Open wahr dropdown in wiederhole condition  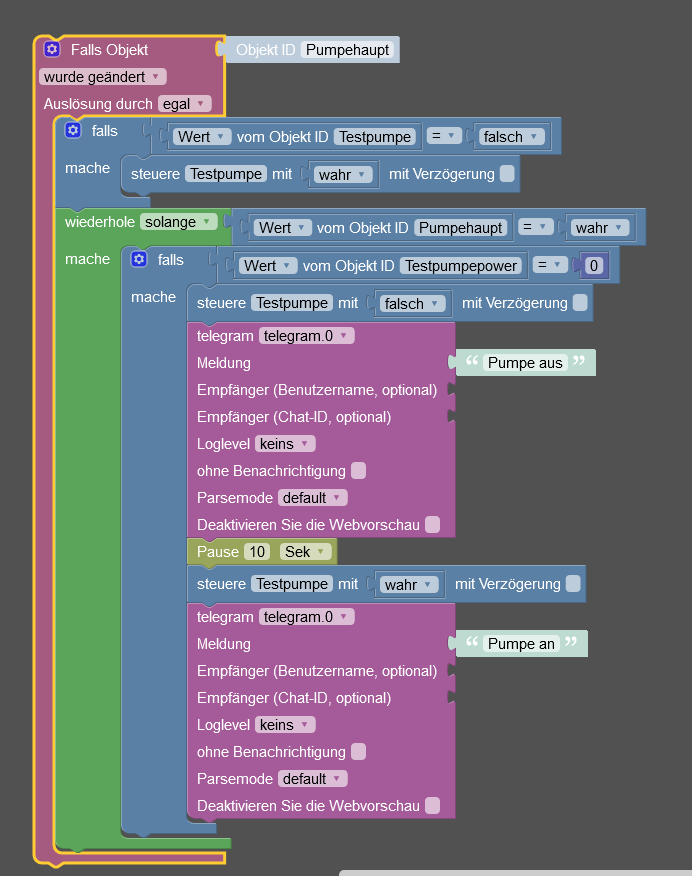click(x=599, y=228)
